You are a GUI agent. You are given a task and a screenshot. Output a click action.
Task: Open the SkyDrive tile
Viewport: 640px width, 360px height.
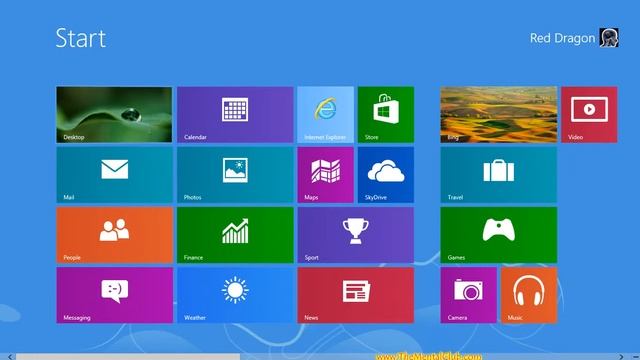pos(386,175)
